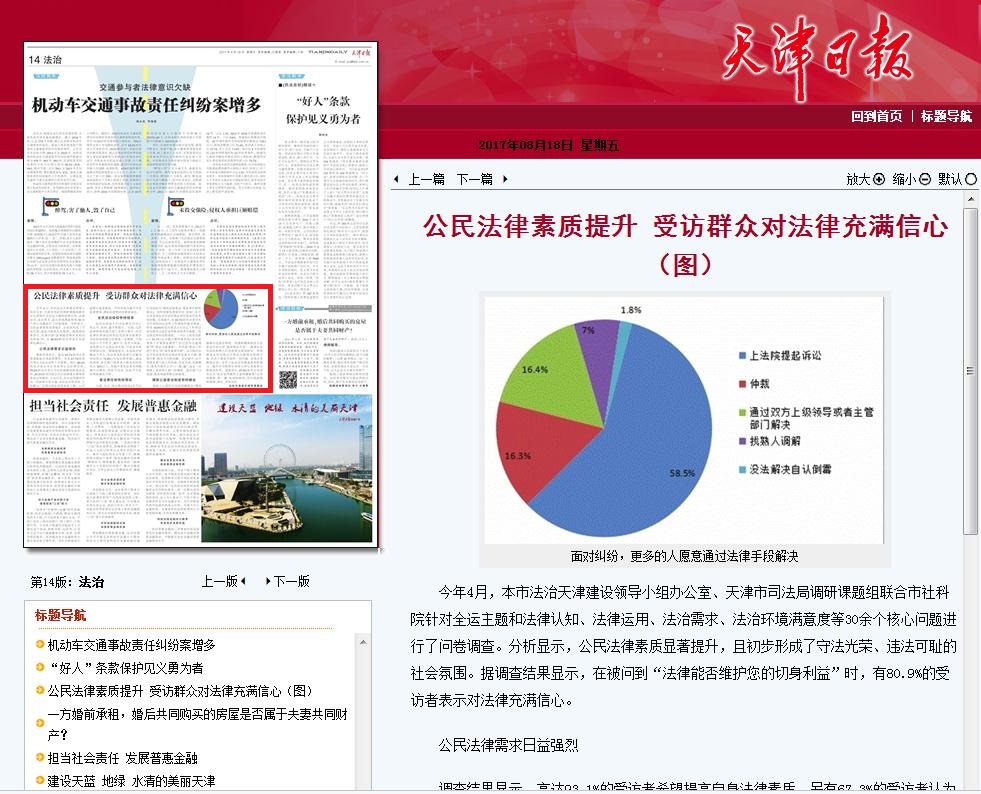Click the purple 找熟人调解 legend swatch
Viewport: 981px width, 794px height.
click(x=743, y=441)
